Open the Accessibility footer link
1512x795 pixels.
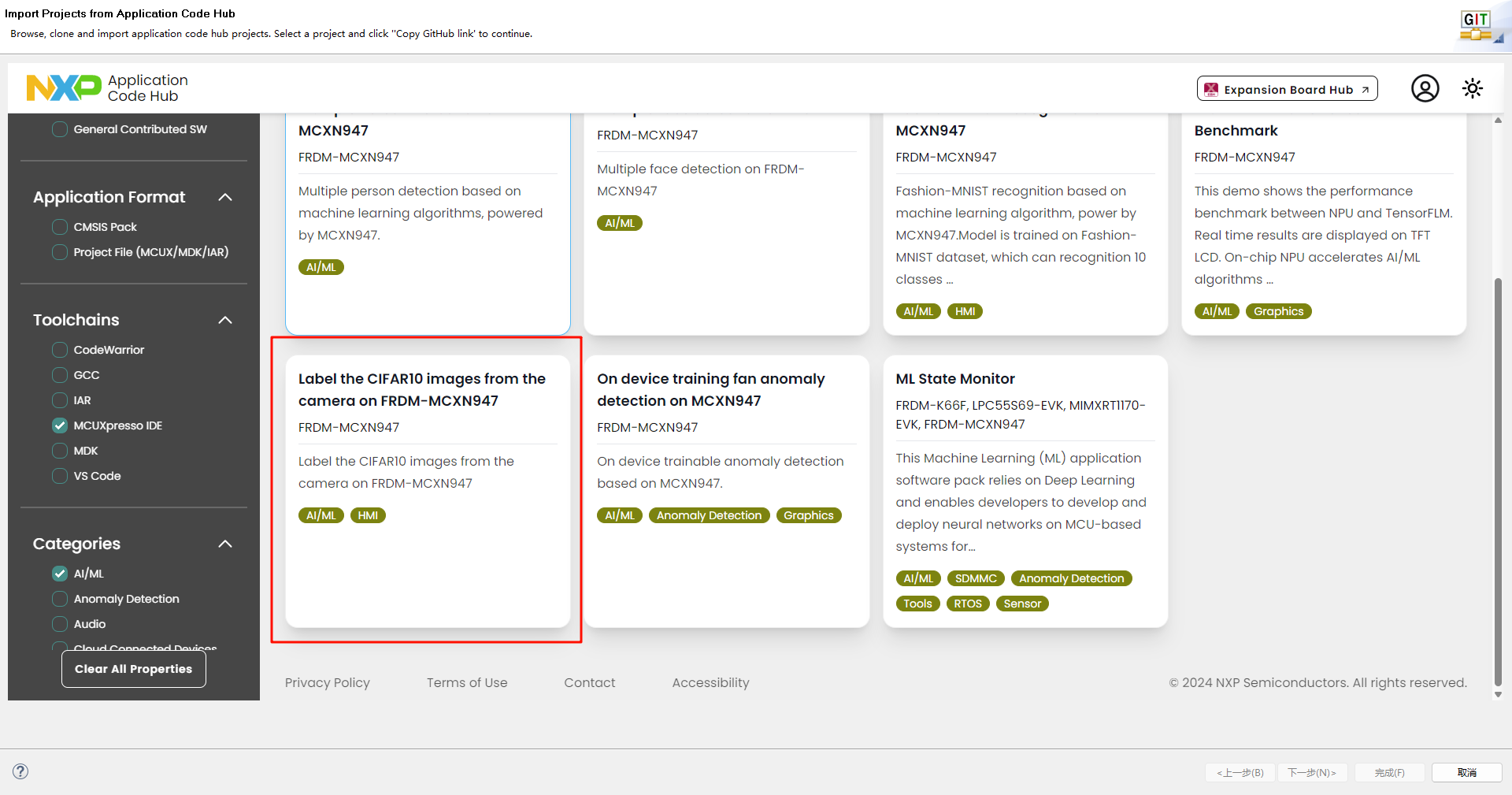tap(710, 682)
